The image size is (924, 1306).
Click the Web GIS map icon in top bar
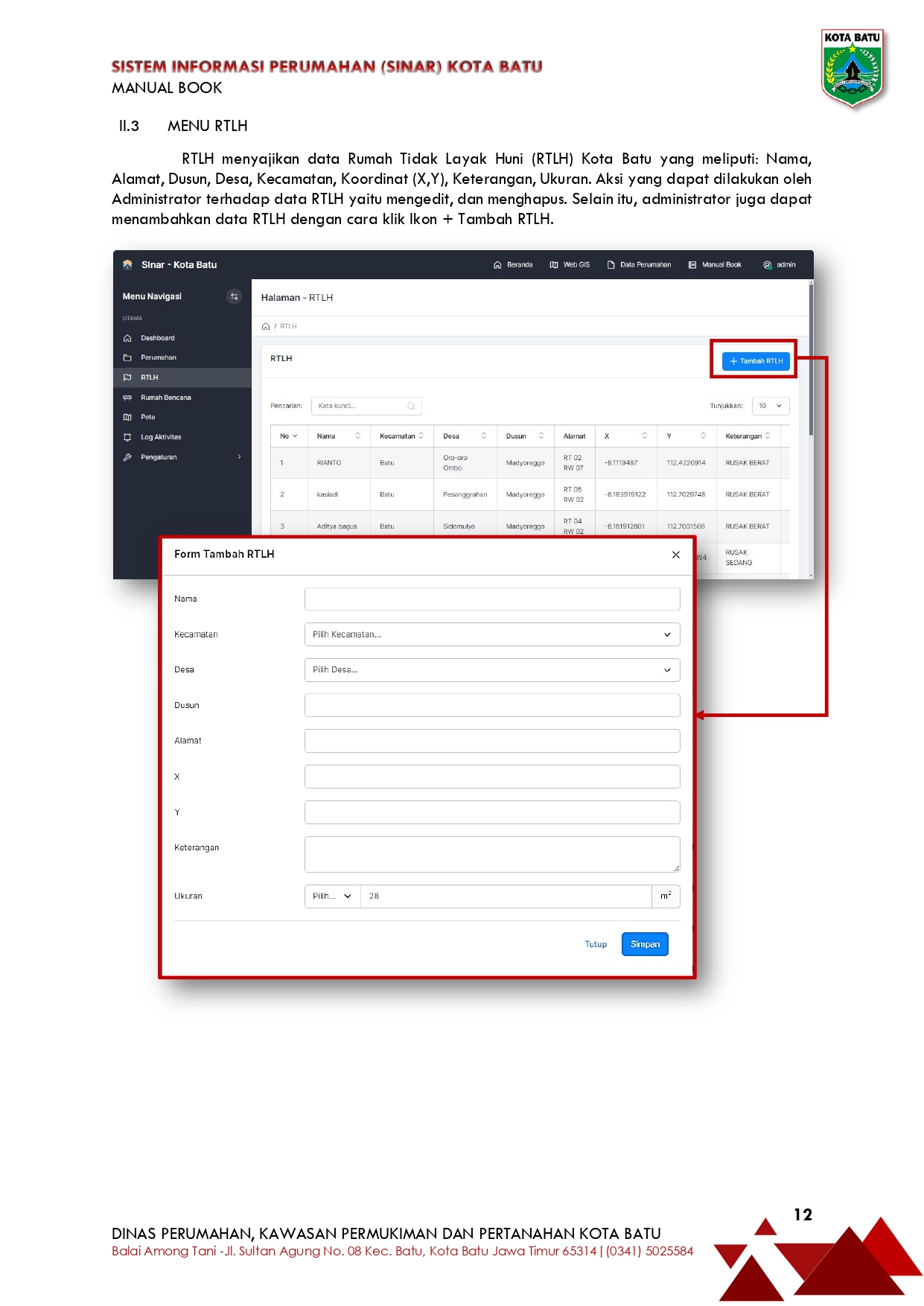click(554, 265)
